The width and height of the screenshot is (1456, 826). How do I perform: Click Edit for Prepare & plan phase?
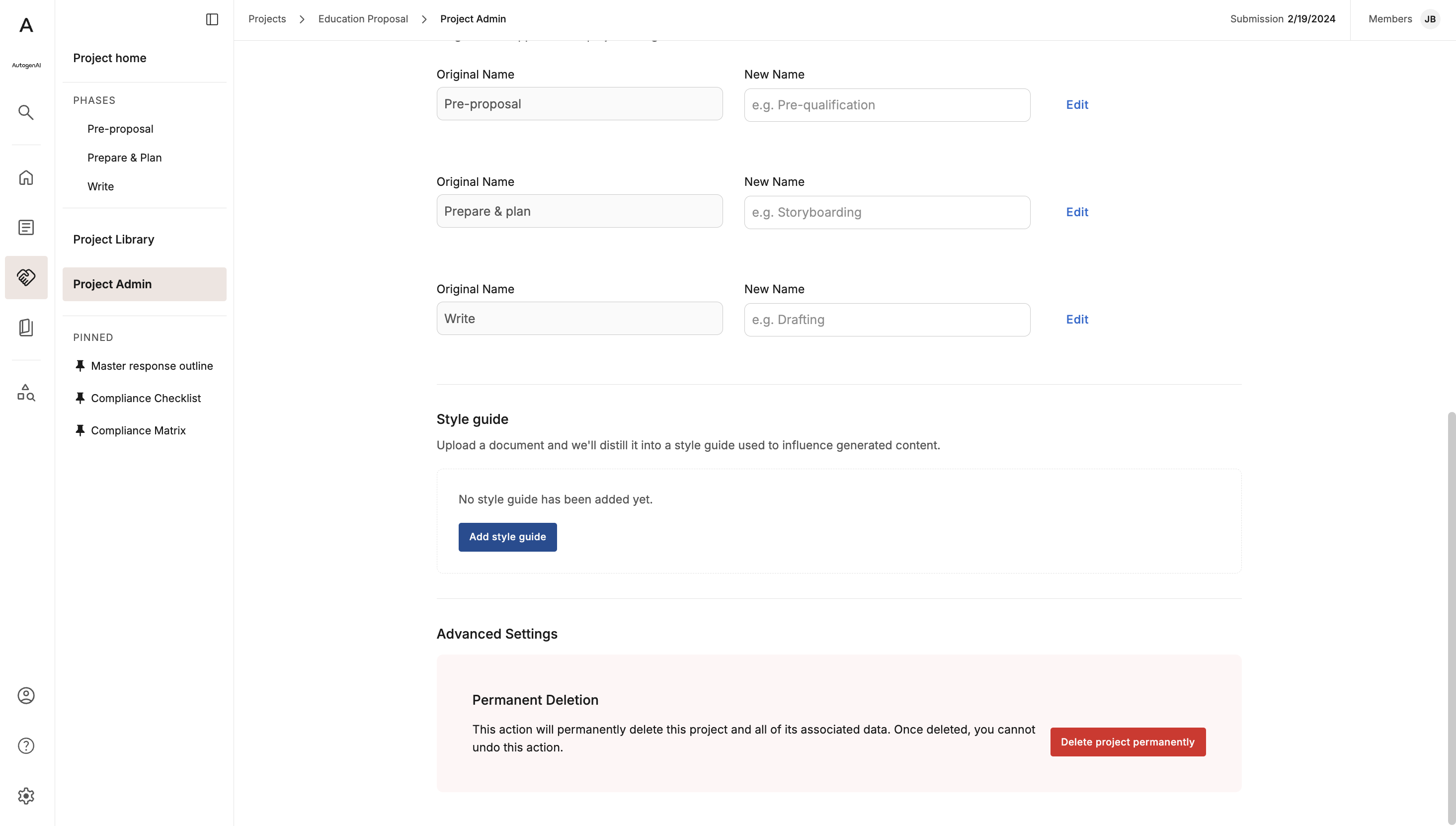[x=1077, y=212]
